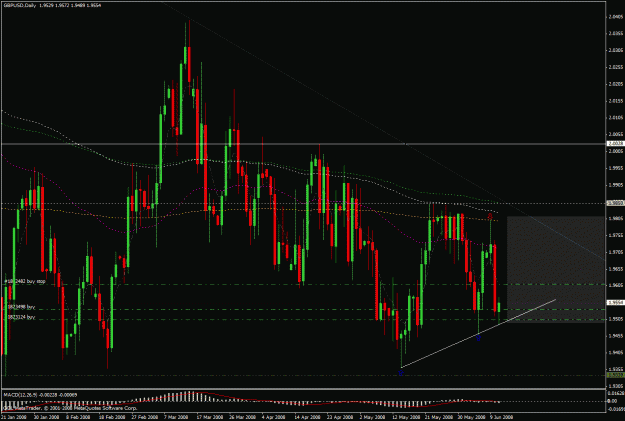
Task: Click the highlighted current price tag
Action: click(615, 303)
